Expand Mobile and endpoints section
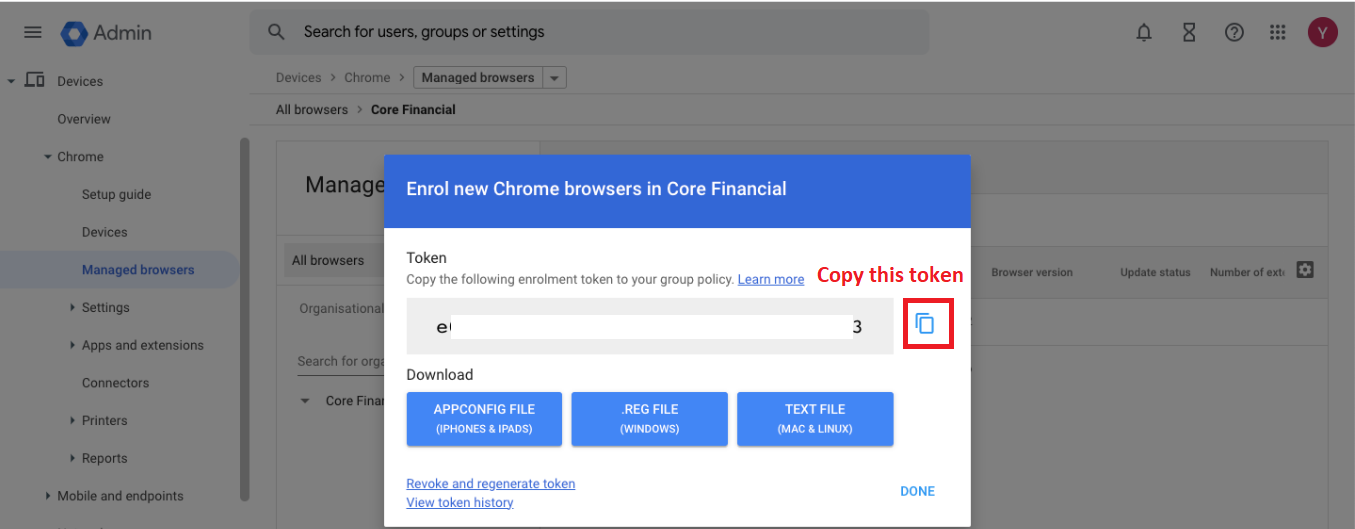Viewport: 1355px width, 529px height. coord(48,496)
